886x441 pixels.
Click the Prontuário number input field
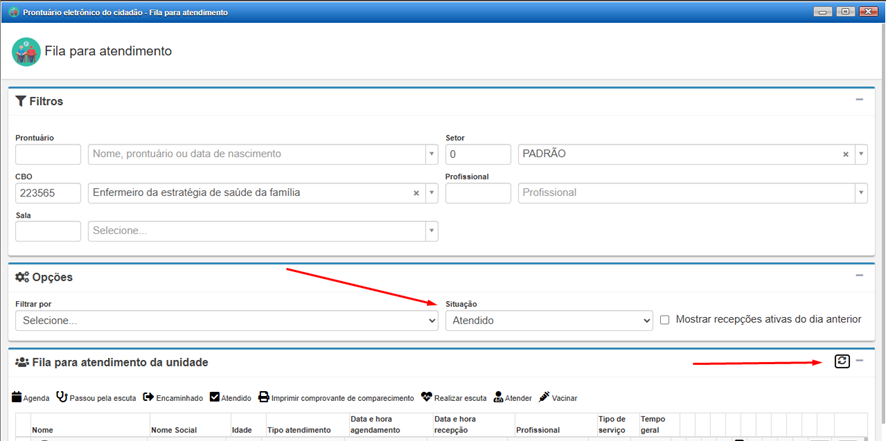[x=48, y=155]
